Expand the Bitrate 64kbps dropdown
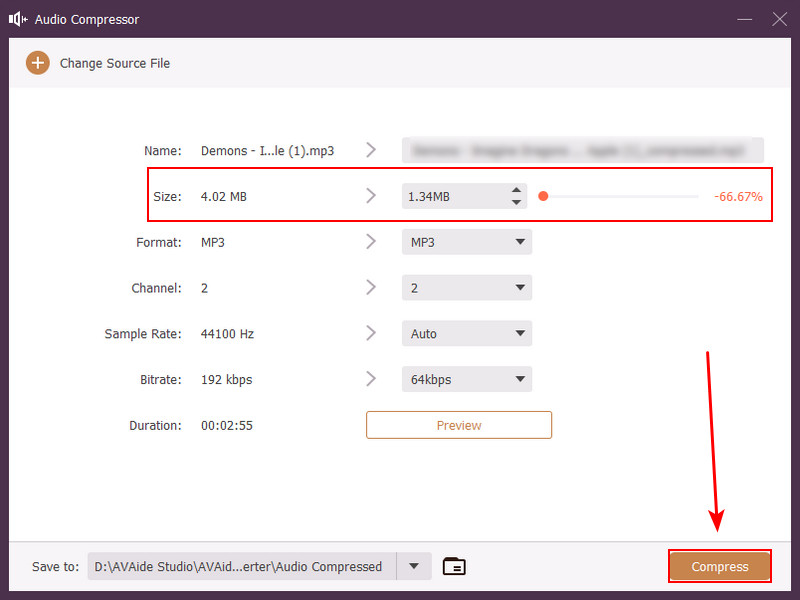The height and width of the screenshot is (600, 800). 467,379
